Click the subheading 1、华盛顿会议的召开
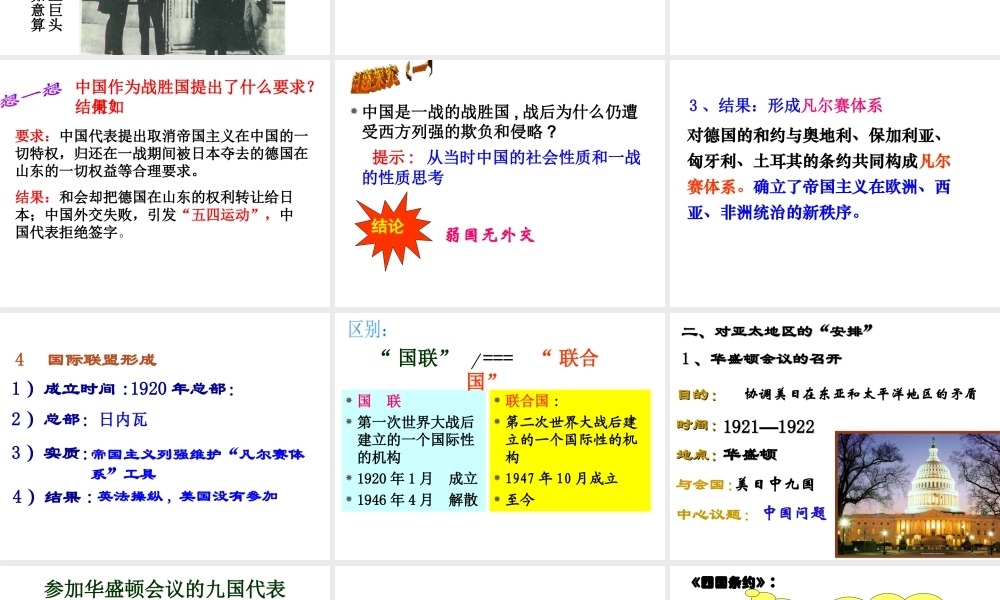The image size is (1000, 600). [761, 359]
